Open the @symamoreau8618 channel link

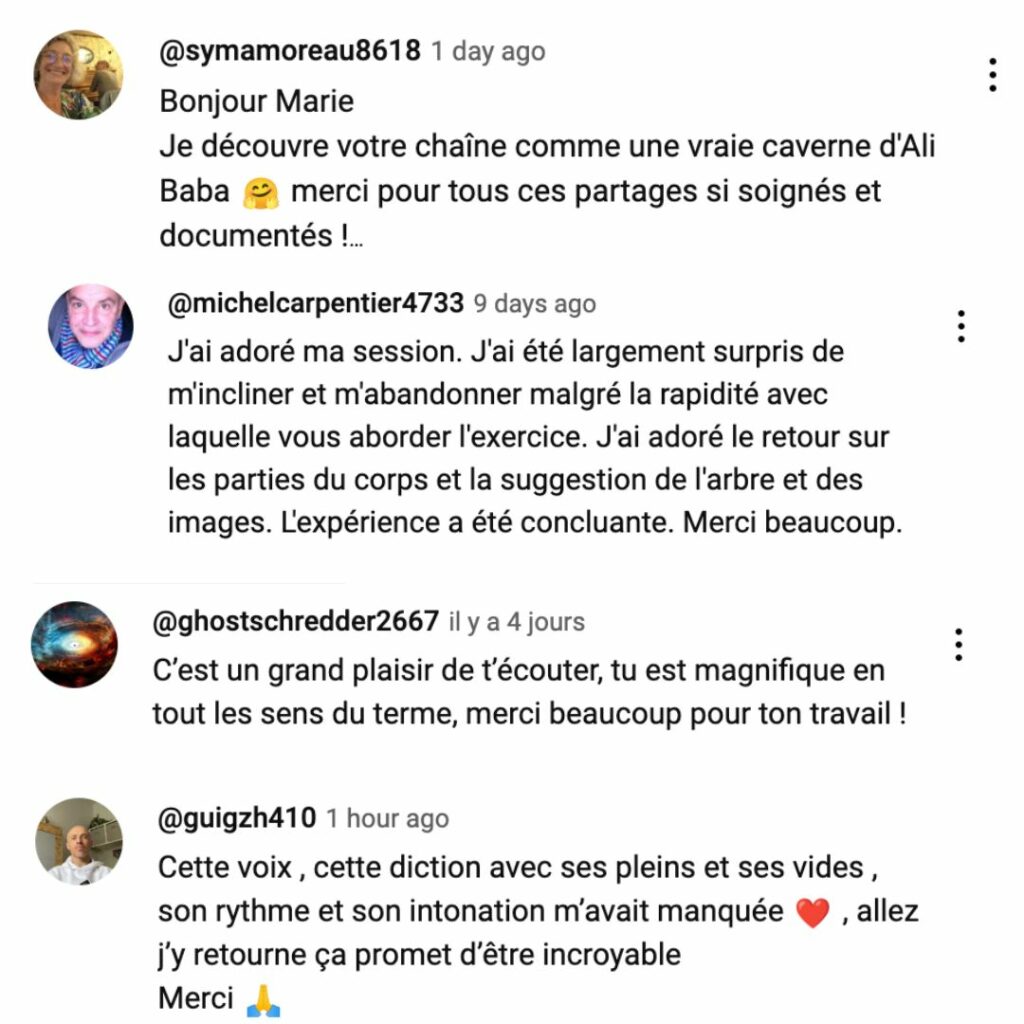click(290, 50)
